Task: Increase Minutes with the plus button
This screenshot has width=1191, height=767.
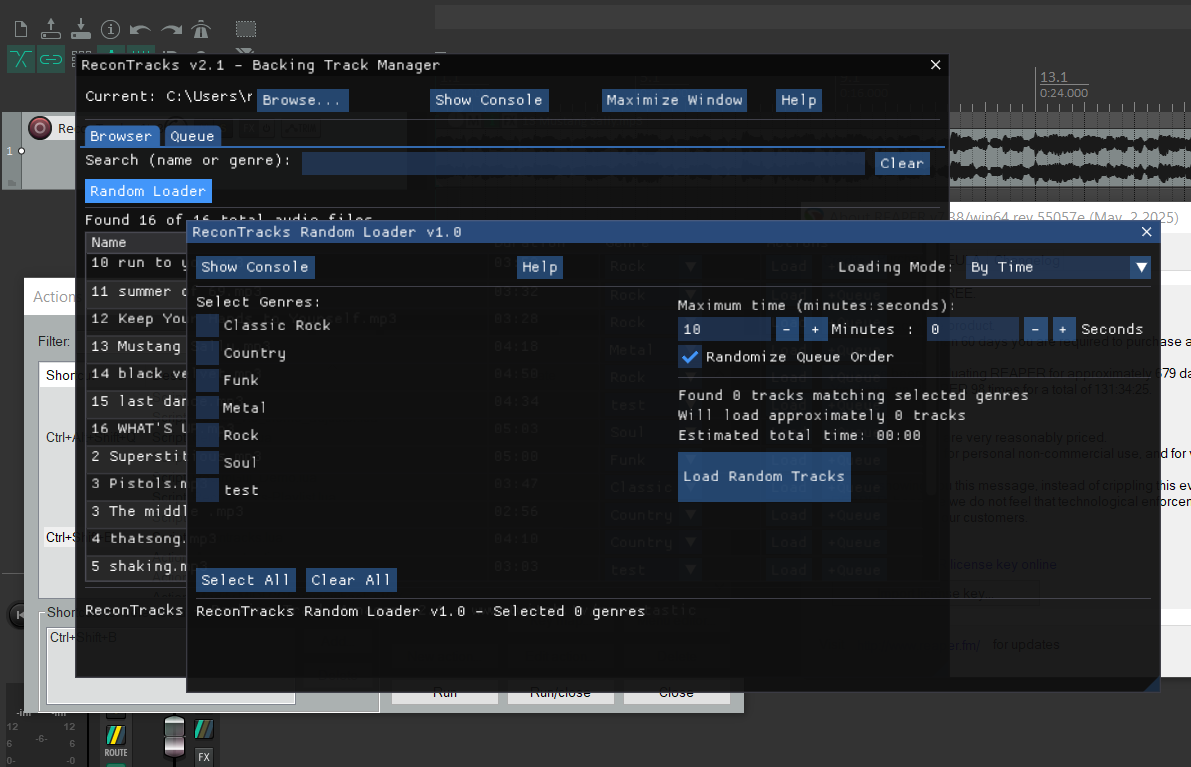Action: pyautogui.click(x=815, y=330)
